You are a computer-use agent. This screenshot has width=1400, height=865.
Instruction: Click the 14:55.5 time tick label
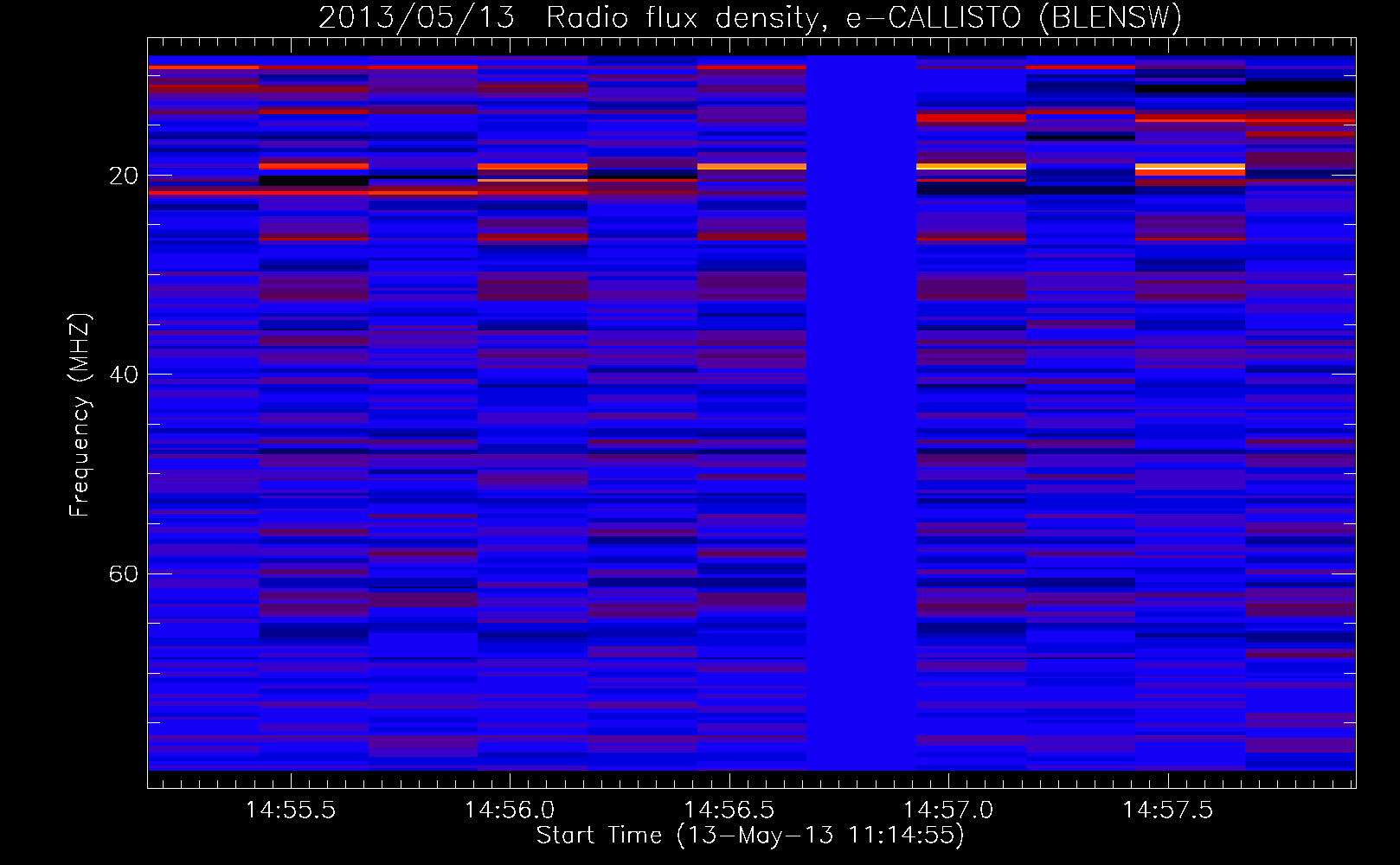[x=291, y=811]
